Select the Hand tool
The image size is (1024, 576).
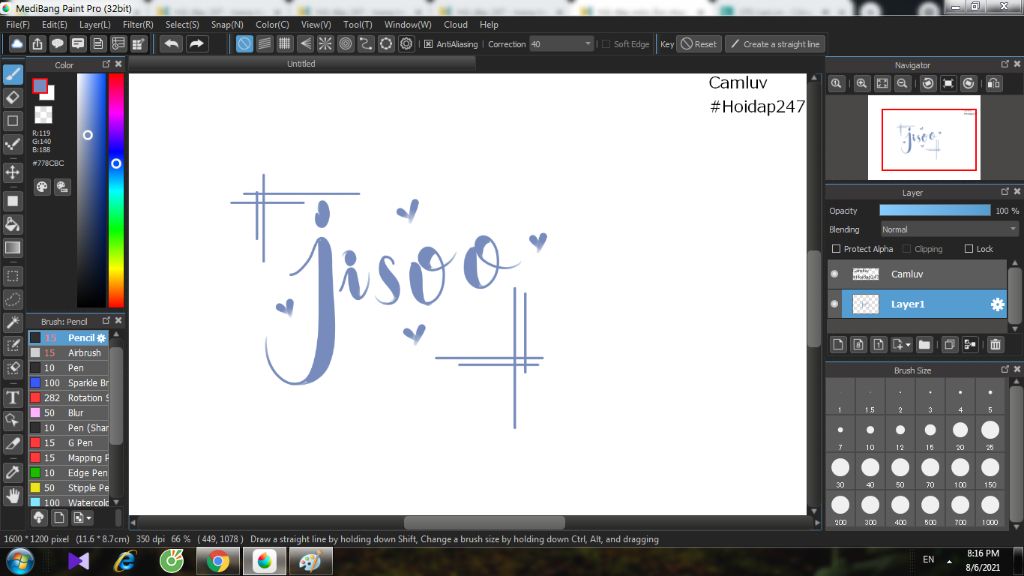tap(12, 496)
